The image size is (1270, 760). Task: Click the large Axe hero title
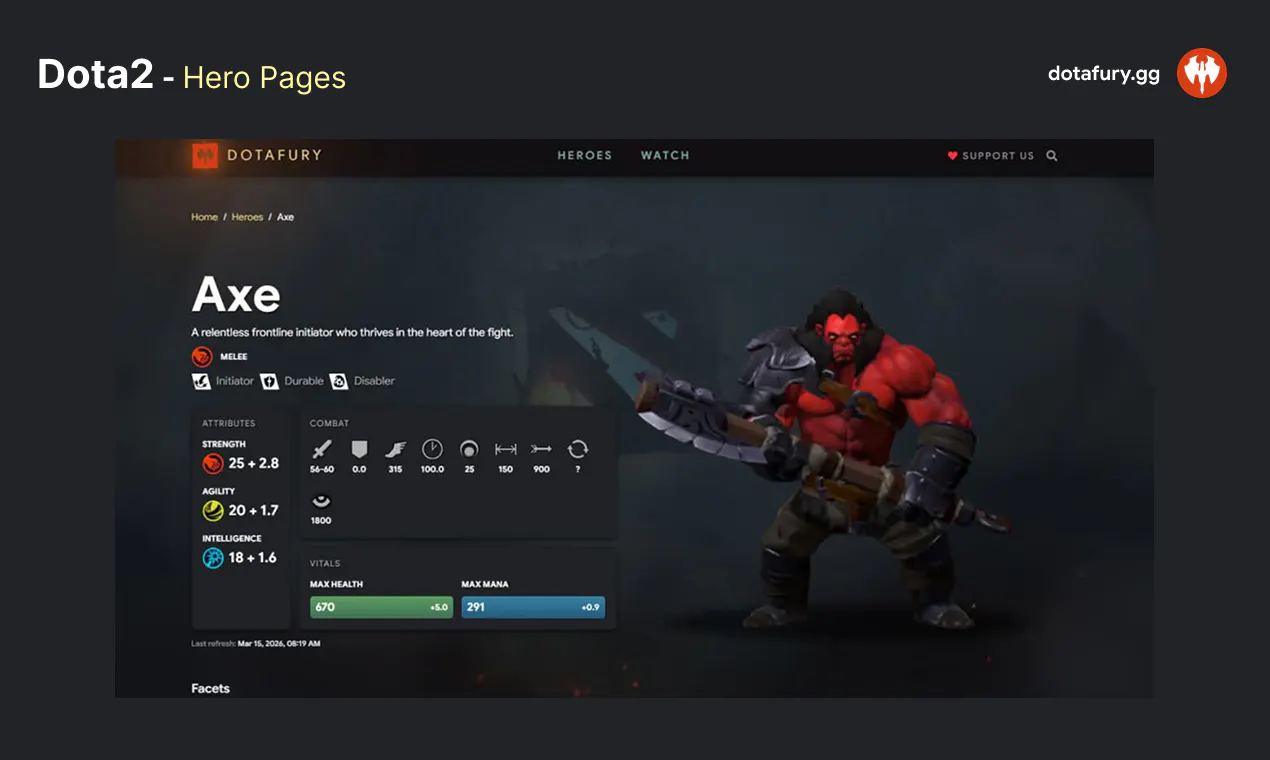click(x=236, y=294)
